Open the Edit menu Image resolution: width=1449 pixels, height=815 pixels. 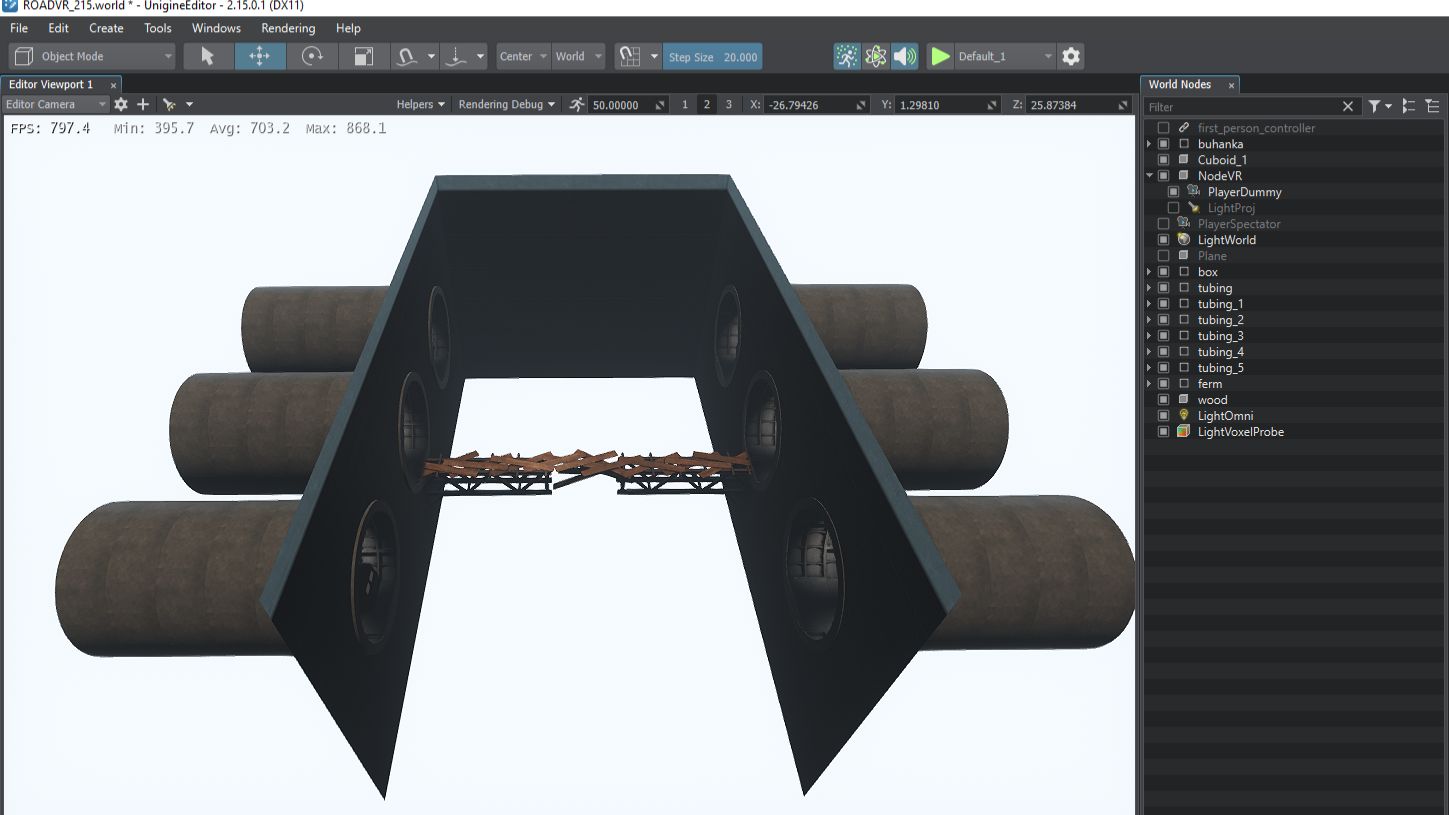(59, 28)
